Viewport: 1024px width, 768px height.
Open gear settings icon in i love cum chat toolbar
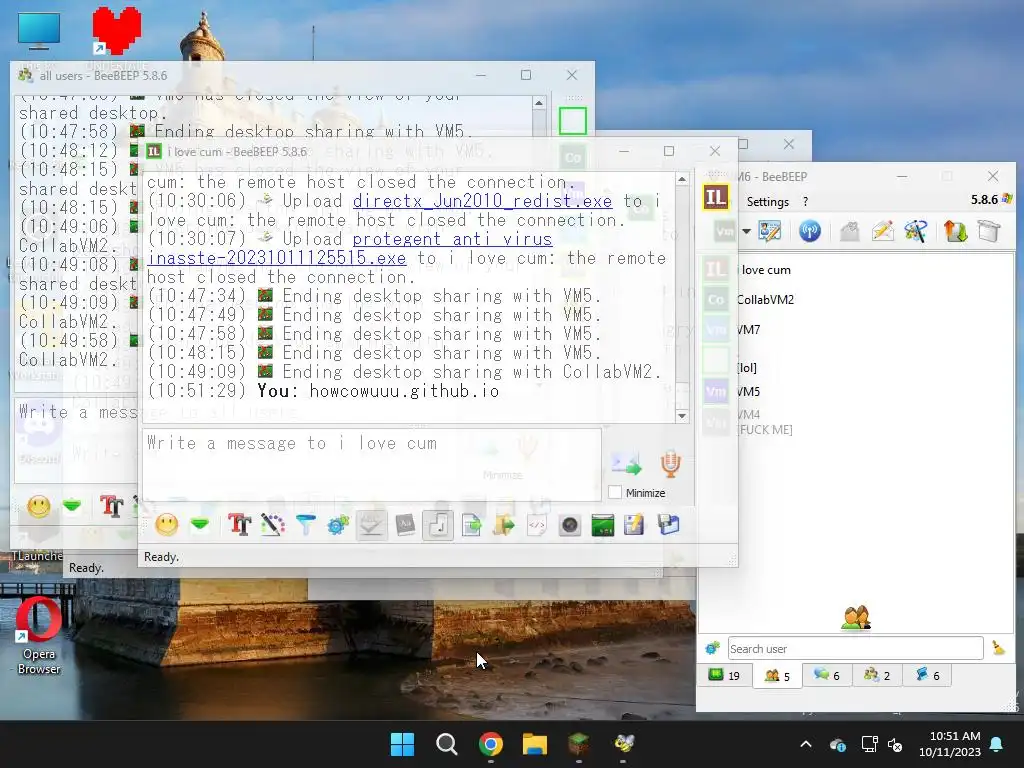click(338, 524)
